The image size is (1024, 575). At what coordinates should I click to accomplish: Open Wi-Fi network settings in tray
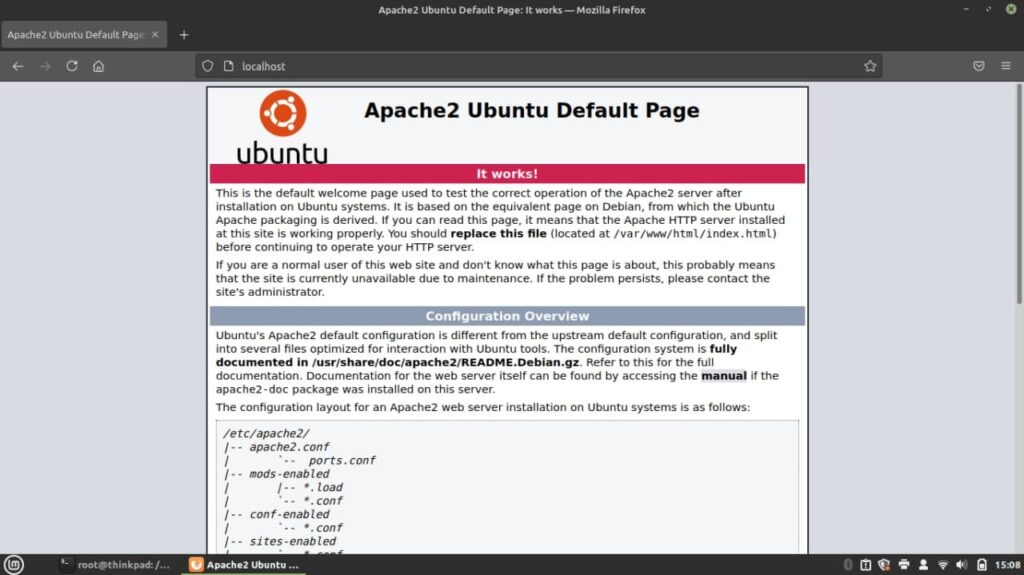pos(942,565)
